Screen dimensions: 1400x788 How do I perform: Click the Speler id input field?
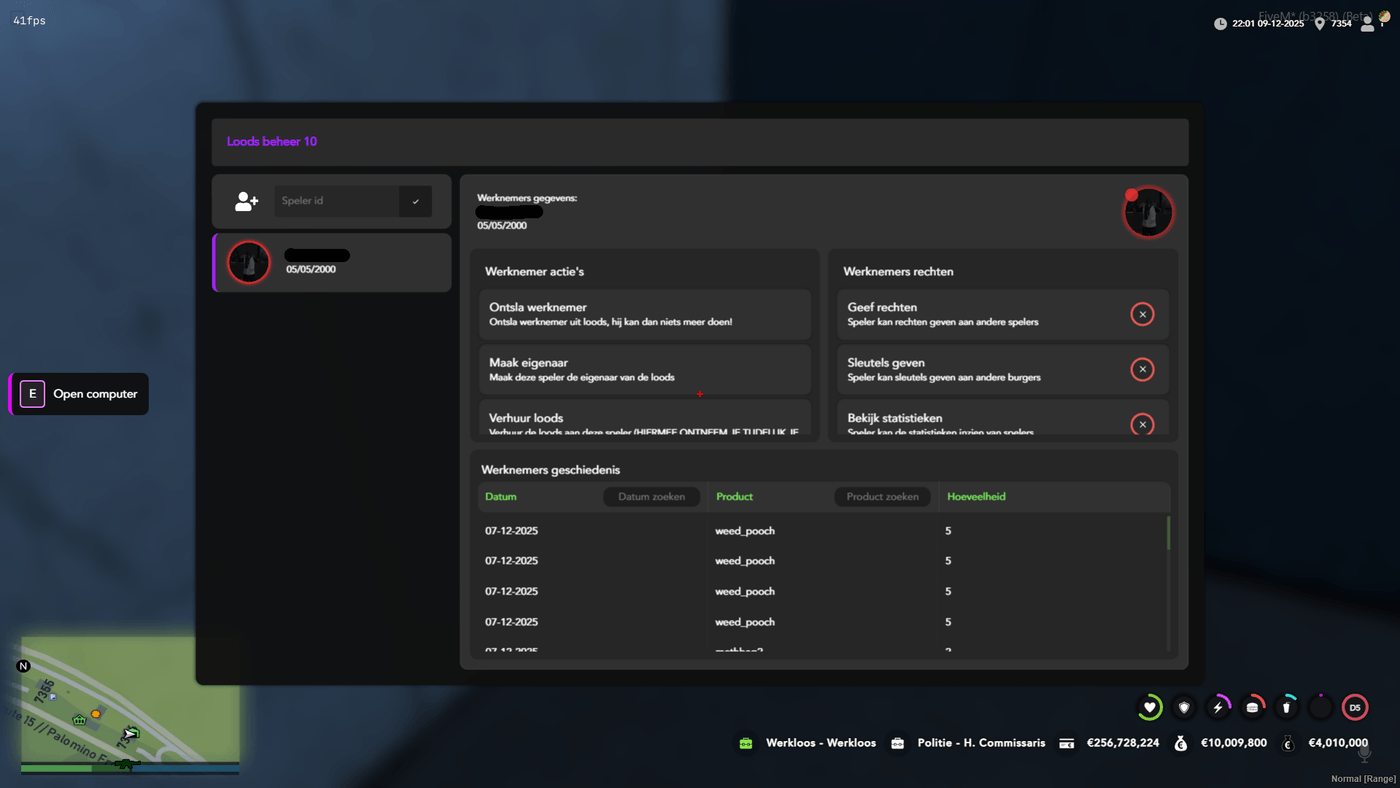click(337, 201)
